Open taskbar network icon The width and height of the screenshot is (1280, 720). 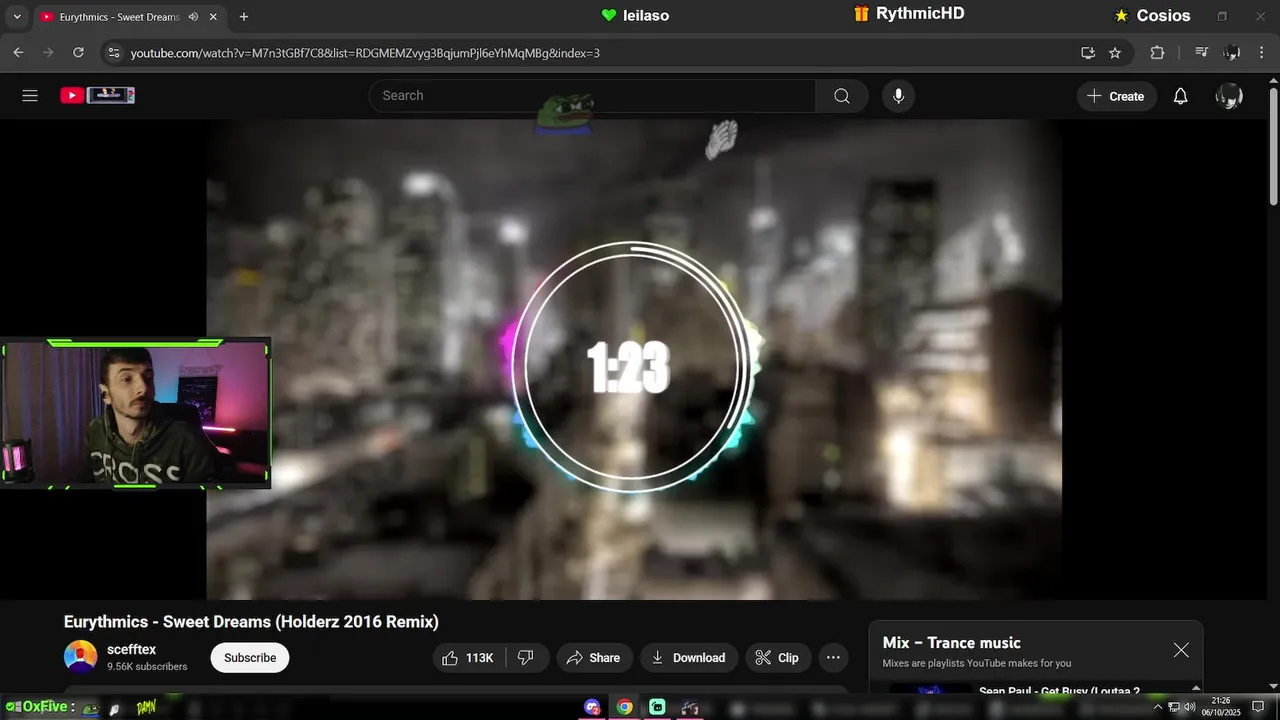coord(1174,707)
